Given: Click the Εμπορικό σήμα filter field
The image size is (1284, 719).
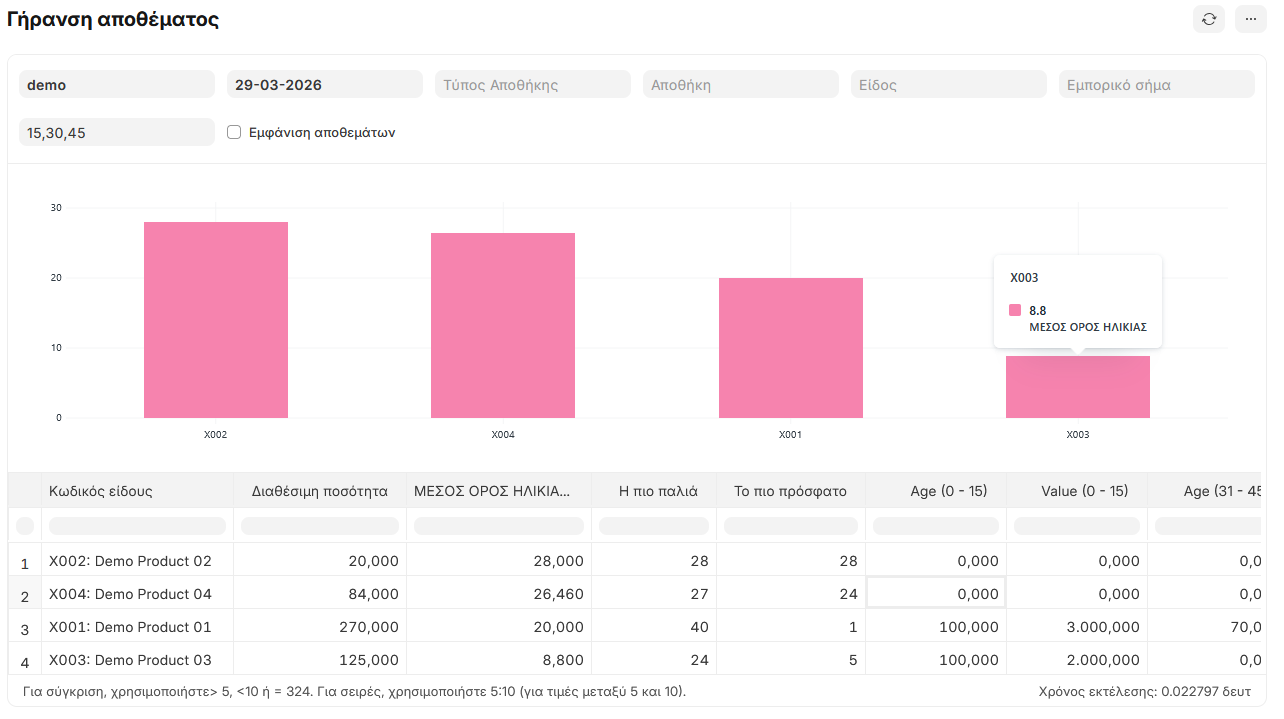Looking at the screenshot, I should [x=1156, y=85].
